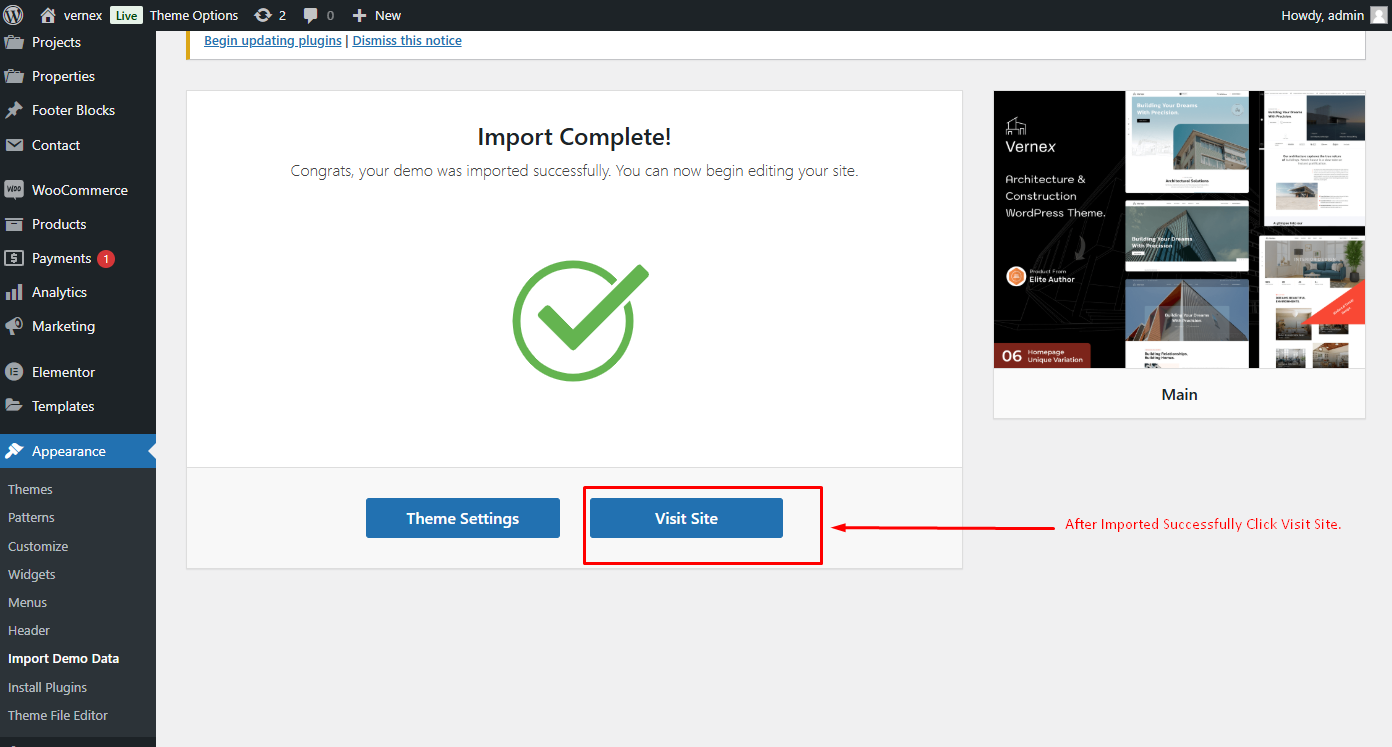Screen dimensions: 1392x747
Task: Open the updates icon showing 2
Action: (263, 15)
